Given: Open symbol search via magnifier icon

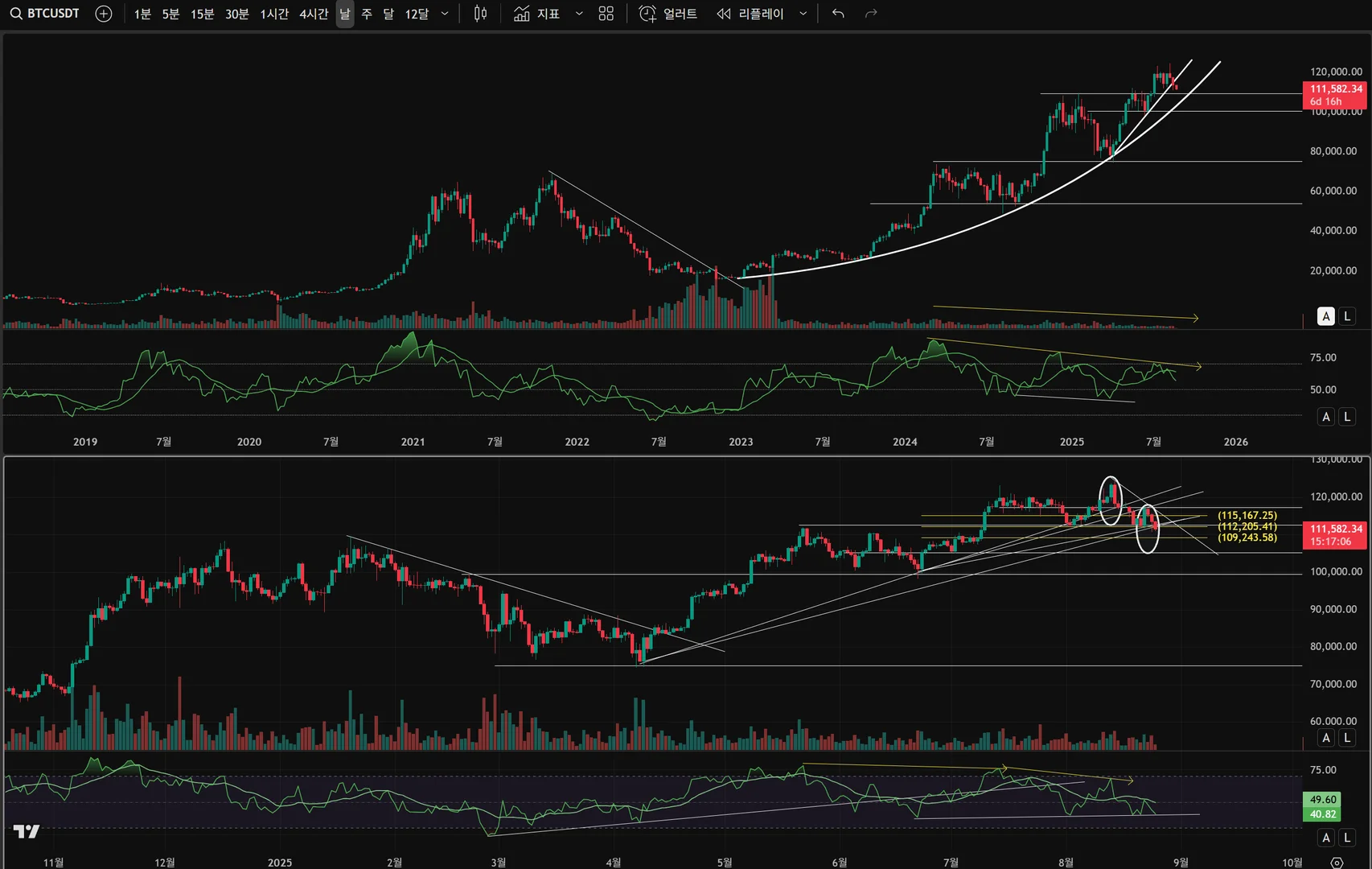Looking at the screenshot, I should pyautogui.click(x=16, y=14).
